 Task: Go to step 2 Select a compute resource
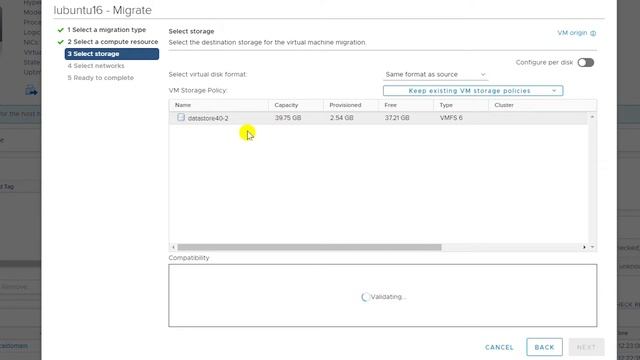[113, 42]
